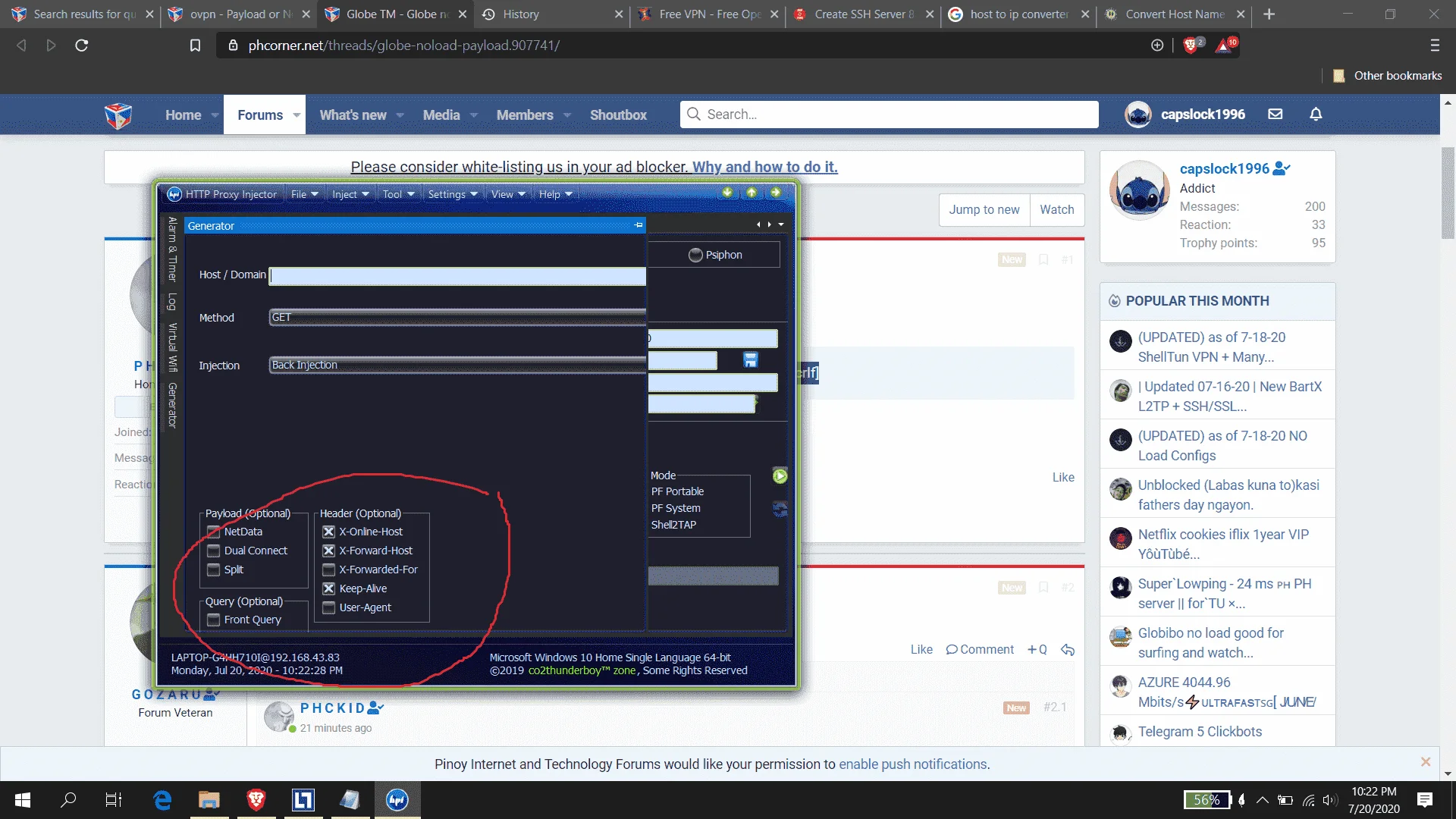Viewport: 1456px width, 819px height.
Task: Open phcorner alerts bell icon
Action: point(1316,114)
